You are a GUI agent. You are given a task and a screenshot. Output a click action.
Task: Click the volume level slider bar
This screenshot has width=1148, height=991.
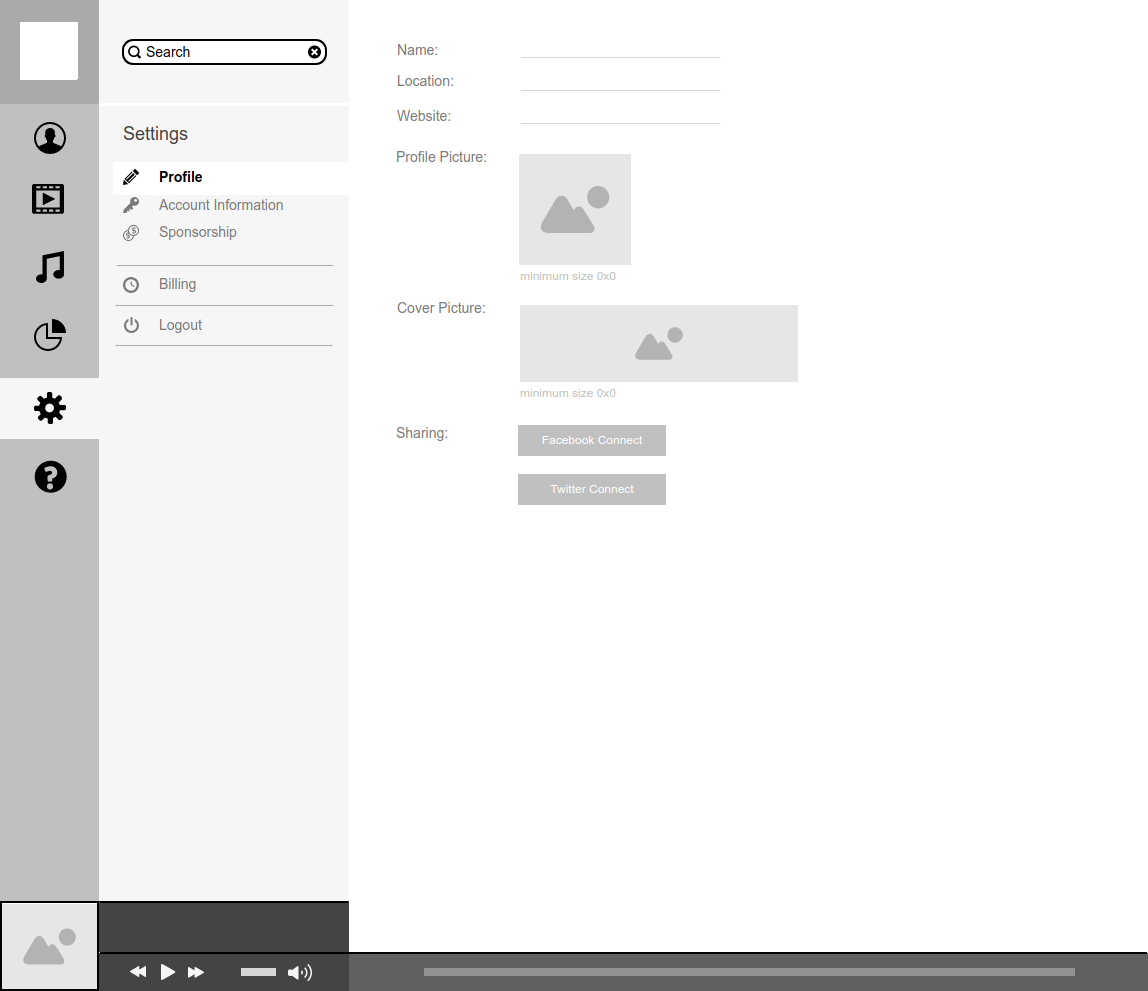pos(258,972)
